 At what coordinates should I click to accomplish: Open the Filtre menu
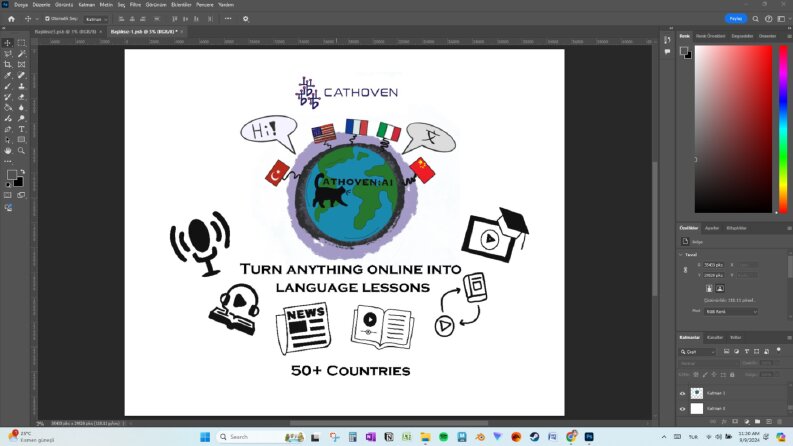click(x=136, y=5)
